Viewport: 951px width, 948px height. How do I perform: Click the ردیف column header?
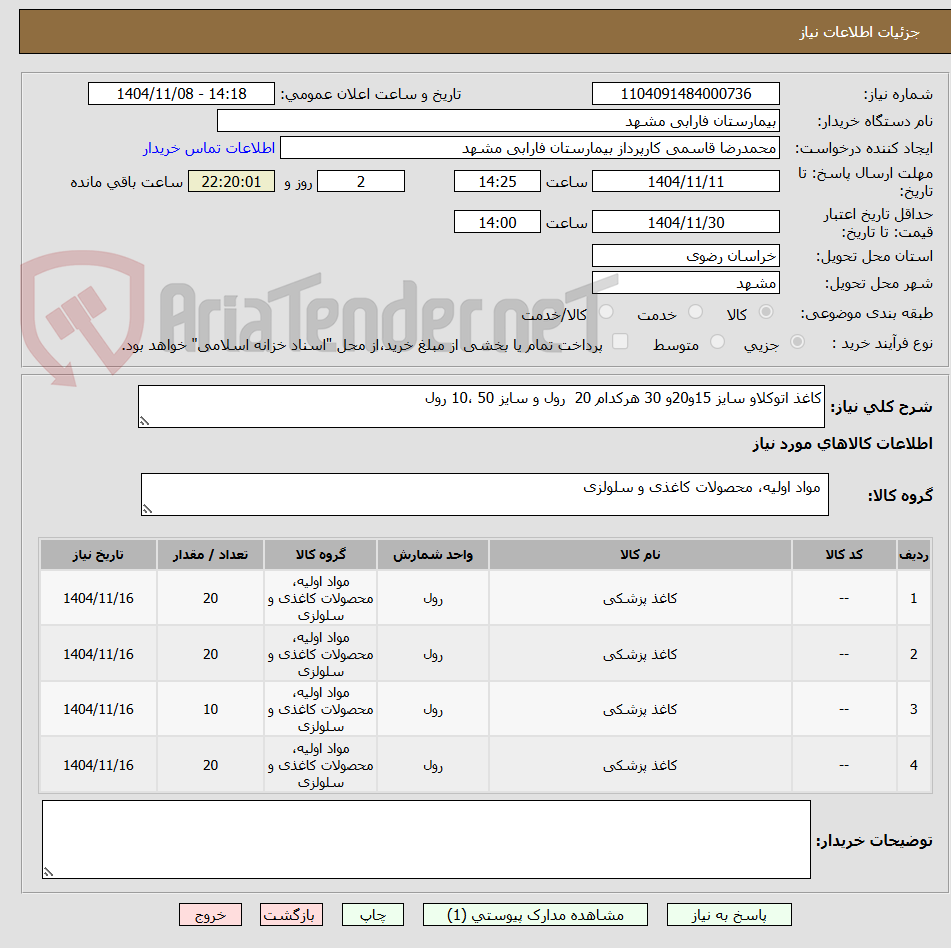913,554
